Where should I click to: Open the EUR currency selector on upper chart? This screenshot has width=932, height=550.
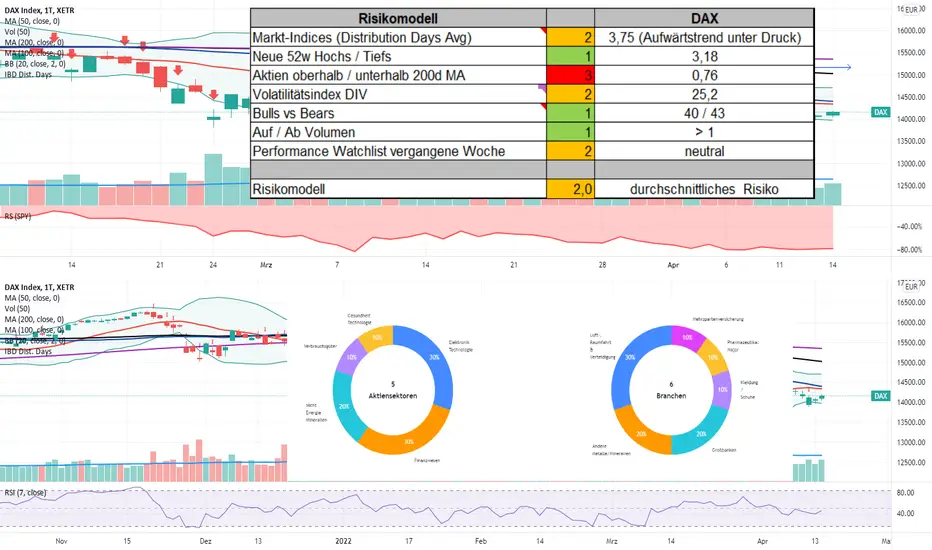pyautogui.click(x=911, y=10)
